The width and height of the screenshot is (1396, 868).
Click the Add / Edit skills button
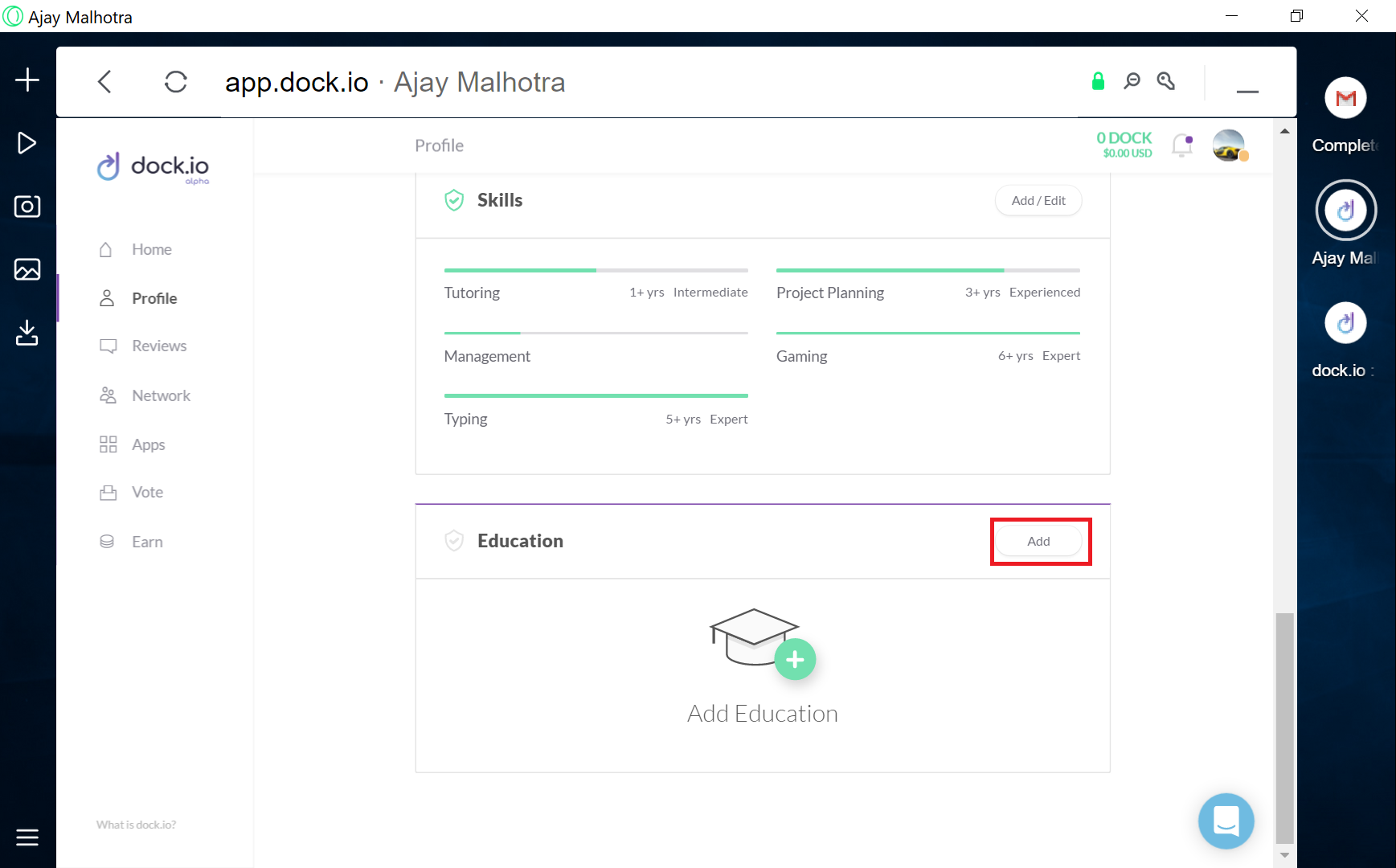click(x=1038, y=201)
